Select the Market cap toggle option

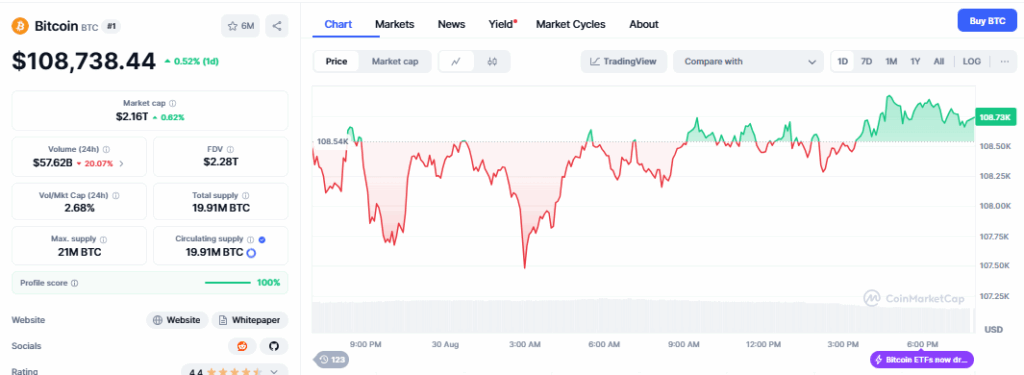click(x=395, y=61)
